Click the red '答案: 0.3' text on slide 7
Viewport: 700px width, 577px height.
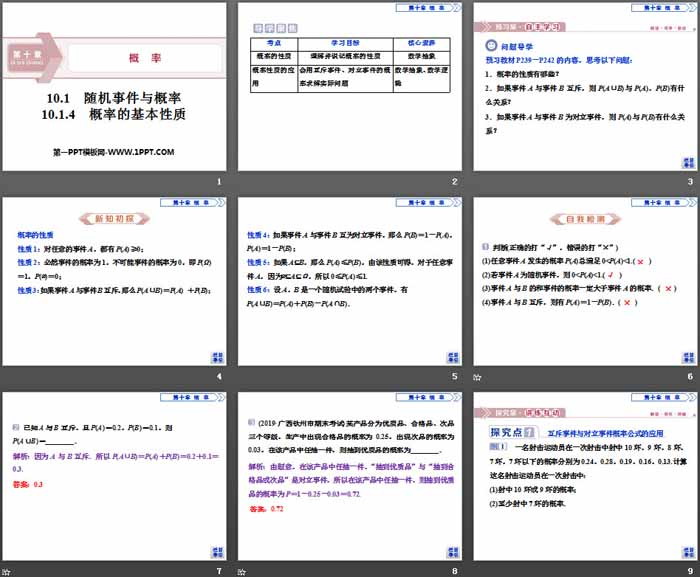pyautogui.click(x=28, y=484)
